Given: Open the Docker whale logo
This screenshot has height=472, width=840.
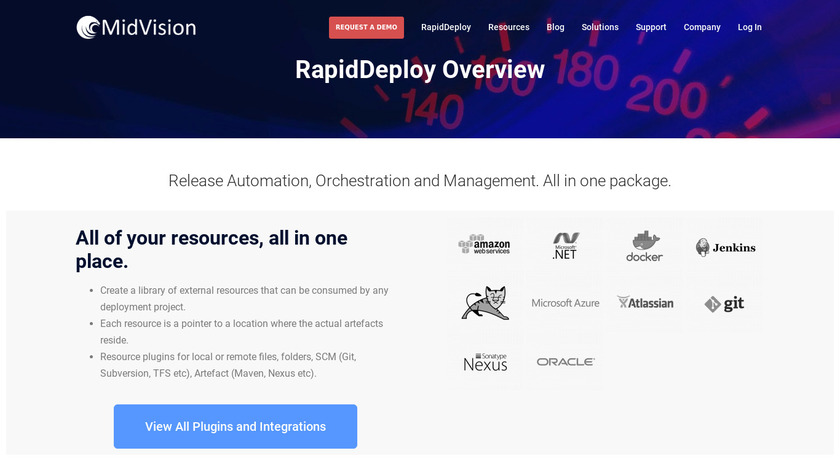Looking at the screenshot, I should coord(645,246).
